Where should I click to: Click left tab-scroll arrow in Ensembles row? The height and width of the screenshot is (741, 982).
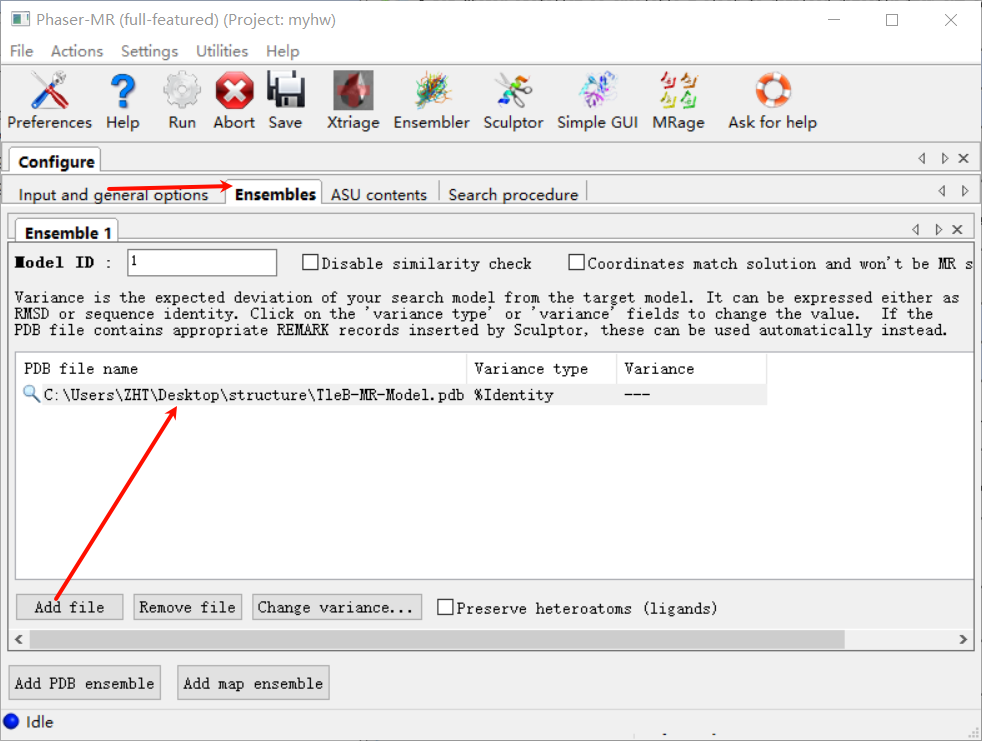pos(942,190)
